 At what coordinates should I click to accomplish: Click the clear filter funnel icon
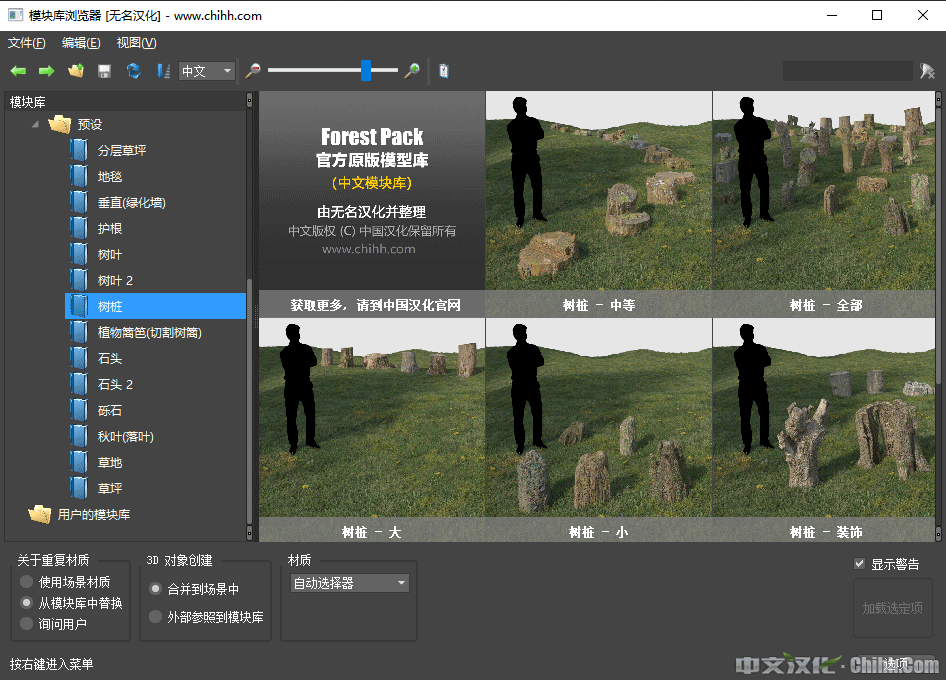click(x=927, y=71)
